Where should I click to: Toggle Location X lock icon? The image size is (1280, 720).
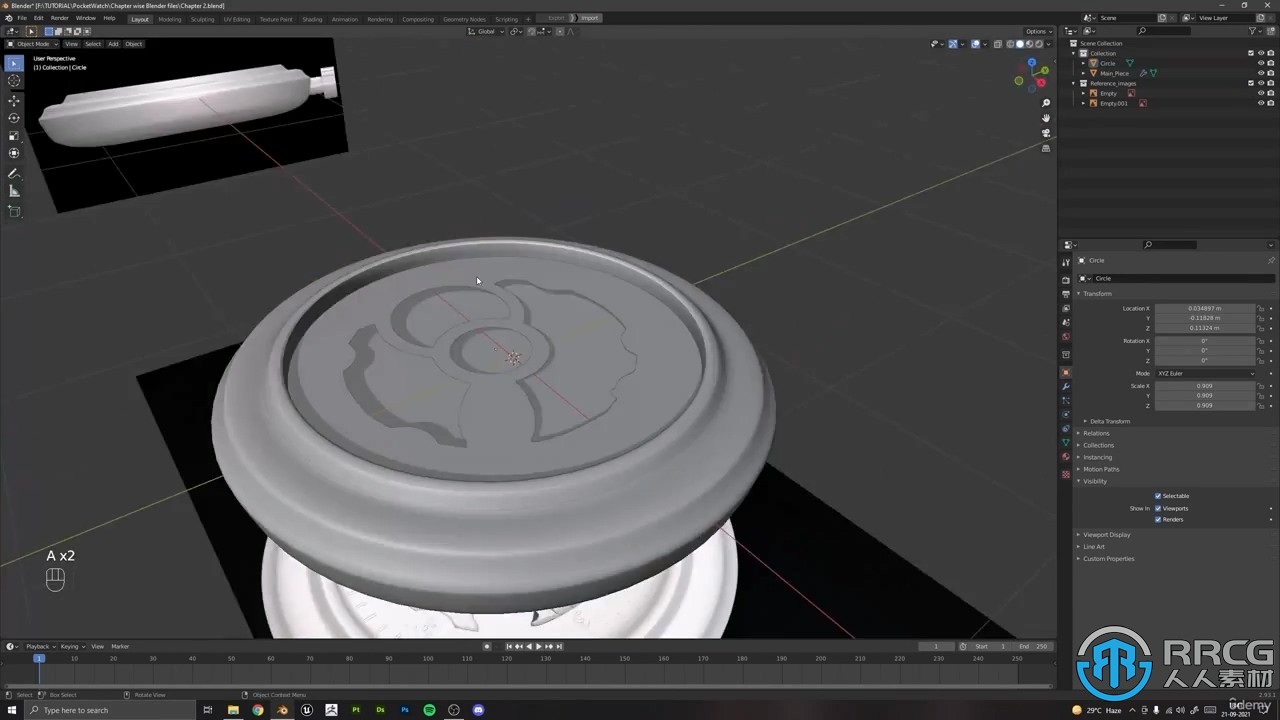(x=1261, y=309)
